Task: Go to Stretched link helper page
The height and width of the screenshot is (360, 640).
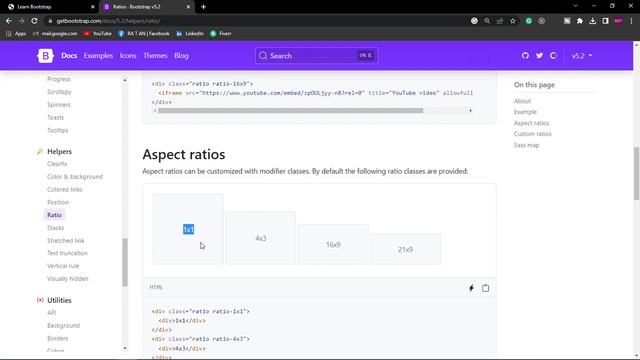Action: (x=66, y=240)
